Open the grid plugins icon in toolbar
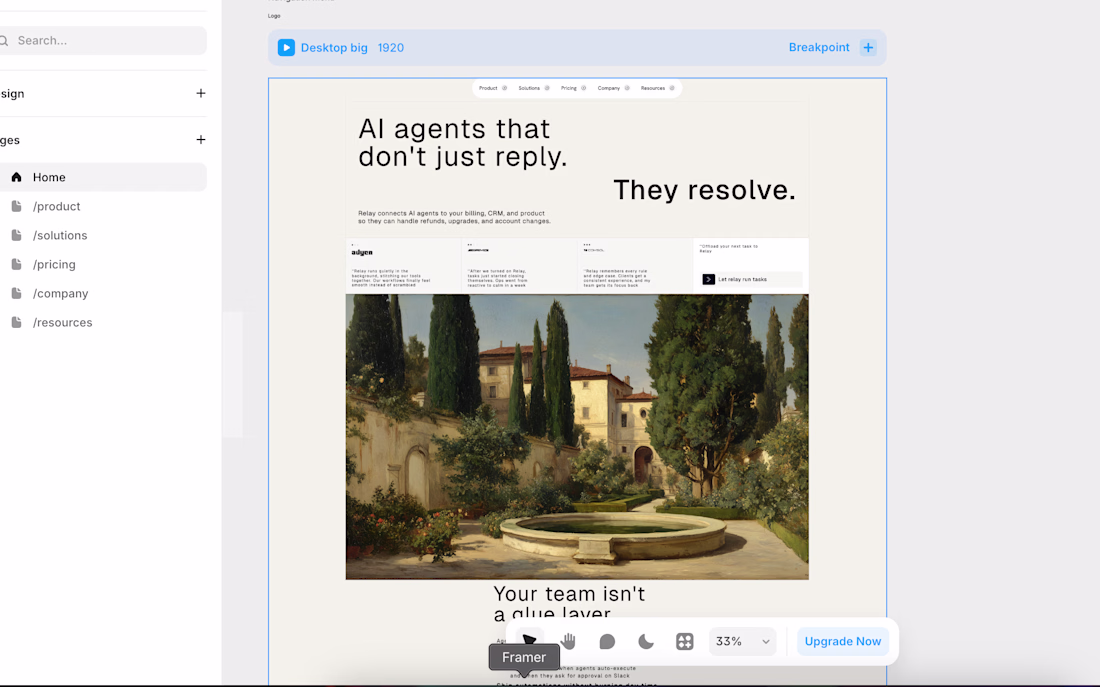 pos(685,641)
